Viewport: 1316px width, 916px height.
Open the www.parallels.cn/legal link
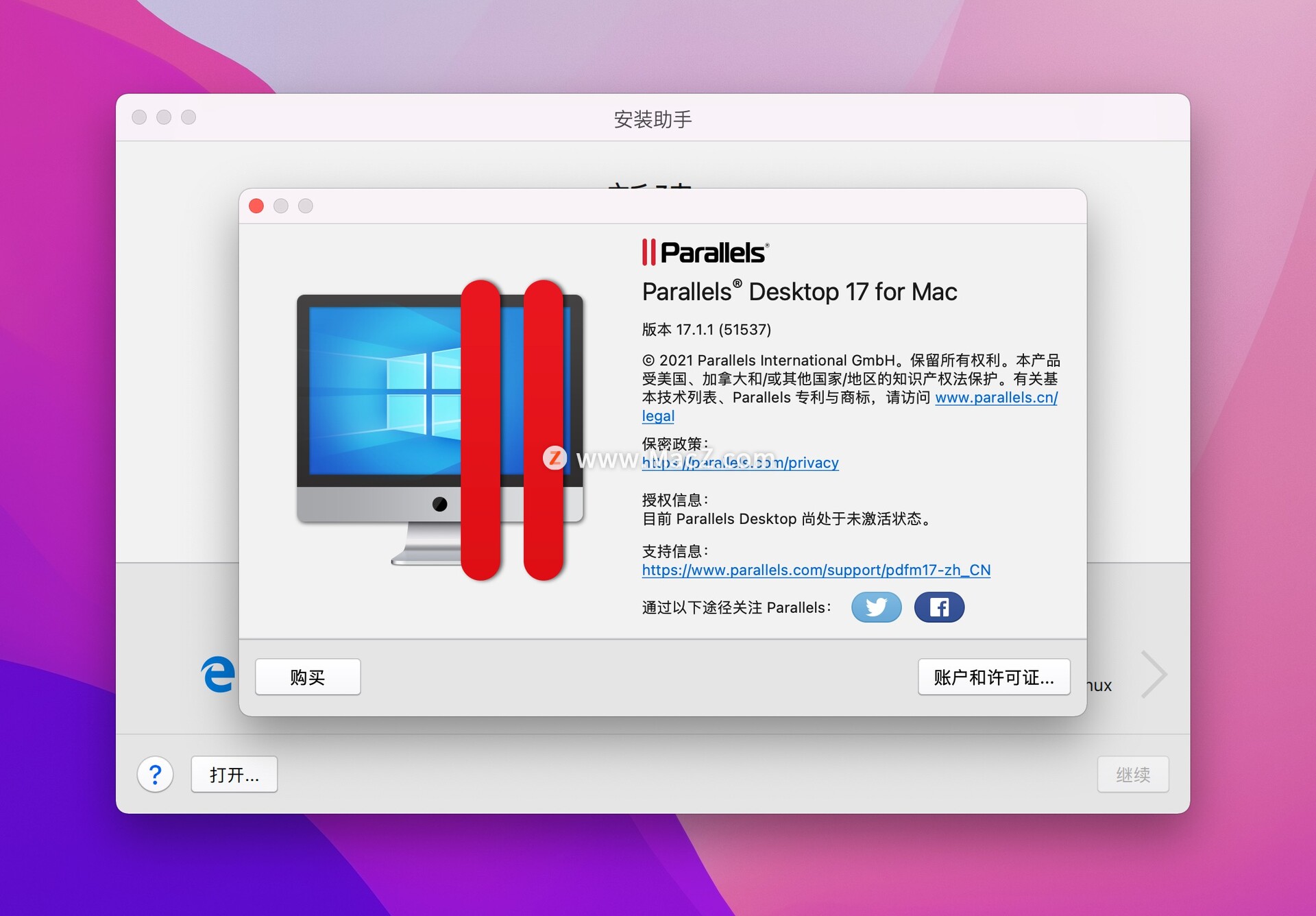pos(995,398)
